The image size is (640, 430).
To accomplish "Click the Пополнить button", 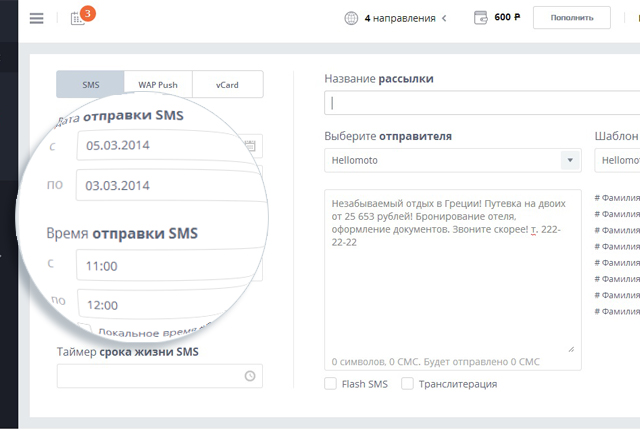I will coord(571,18).
